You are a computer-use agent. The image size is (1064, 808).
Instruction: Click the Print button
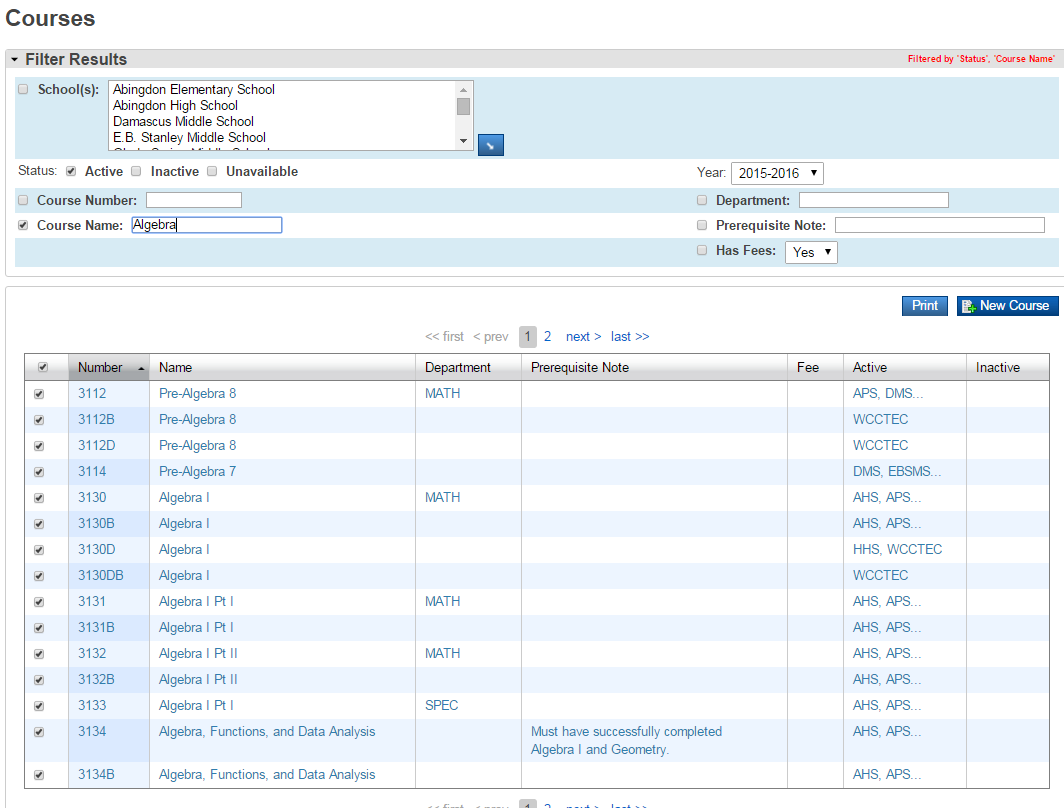click(925, 306)
